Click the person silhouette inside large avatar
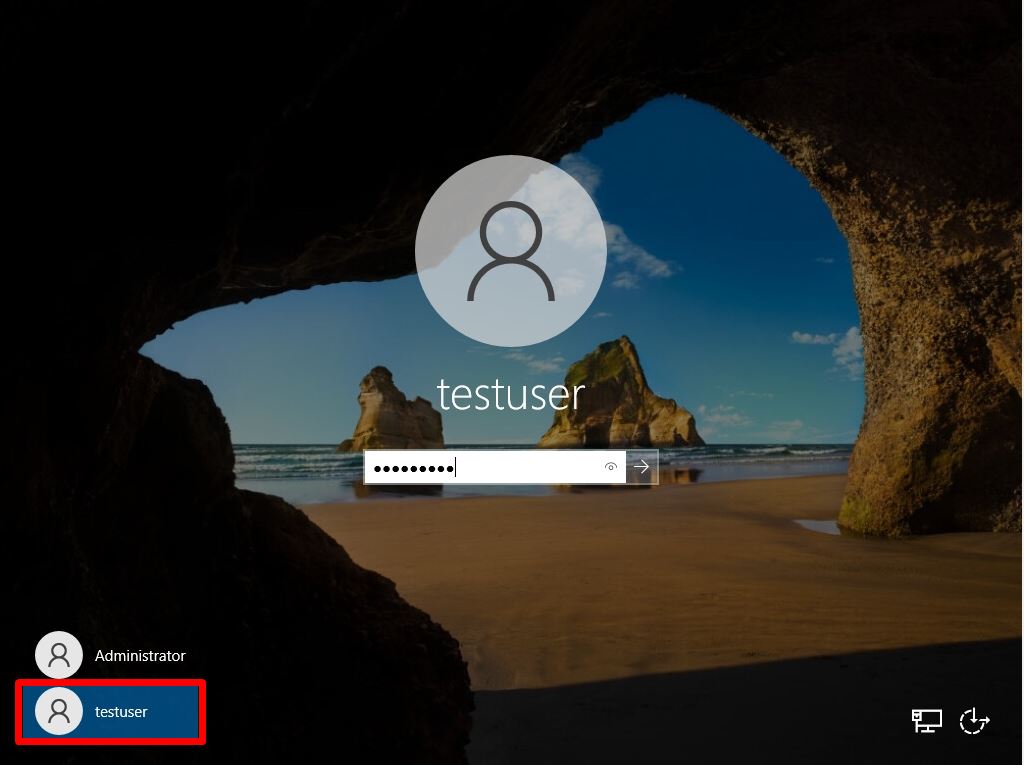Viewport: 1024px width, 765px height. click(511, 251)
